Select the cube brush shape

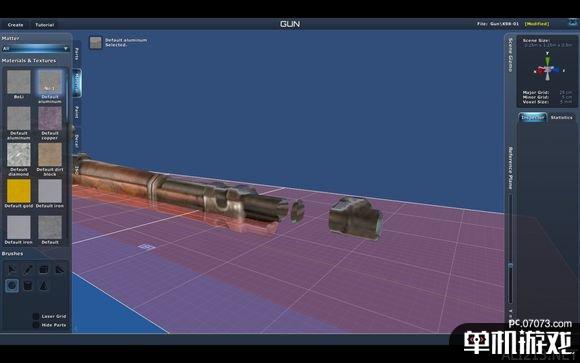click(x=44, y=269)
